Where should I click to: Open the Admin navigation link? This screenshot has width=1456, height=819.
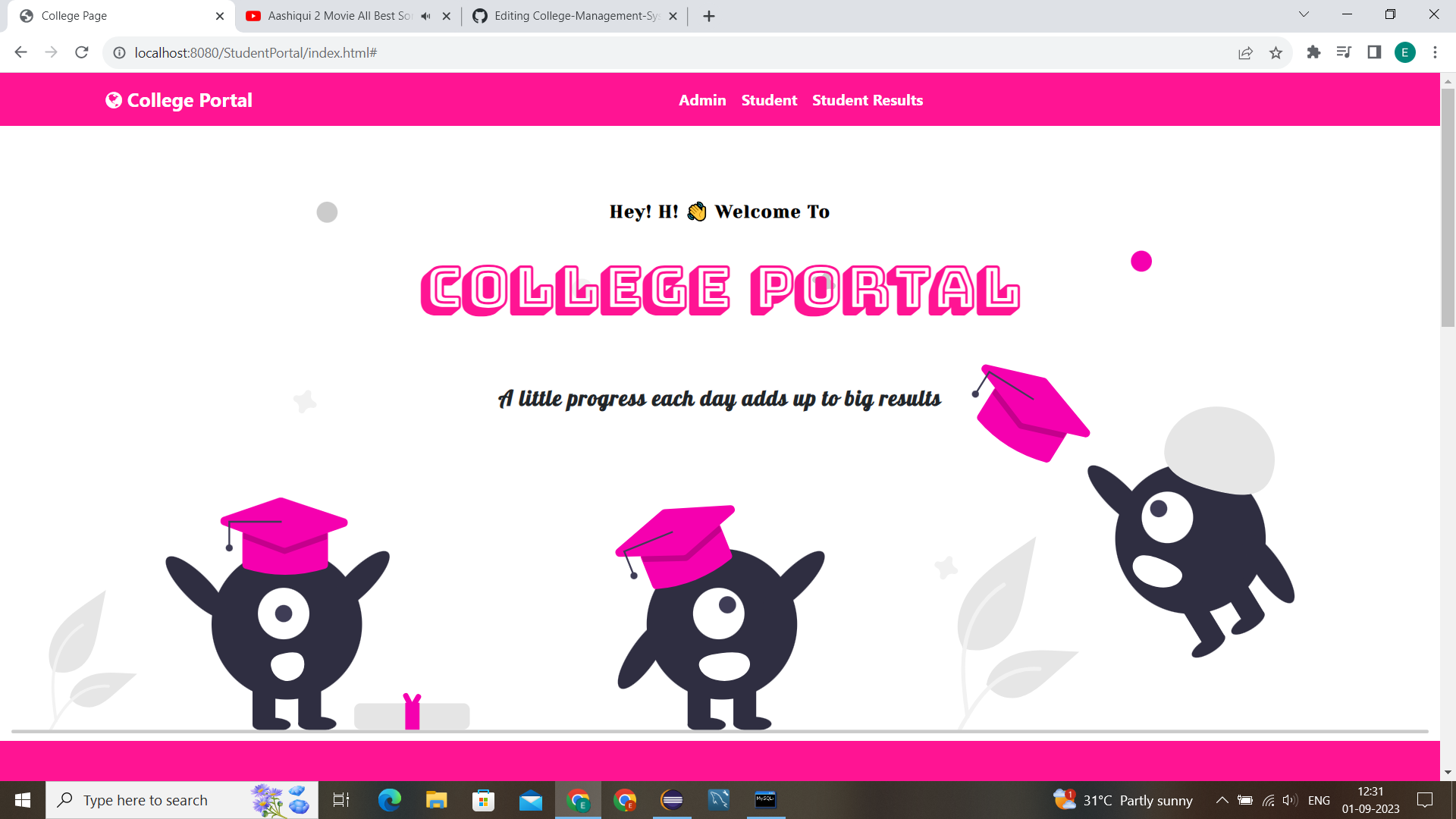(701, 99)
